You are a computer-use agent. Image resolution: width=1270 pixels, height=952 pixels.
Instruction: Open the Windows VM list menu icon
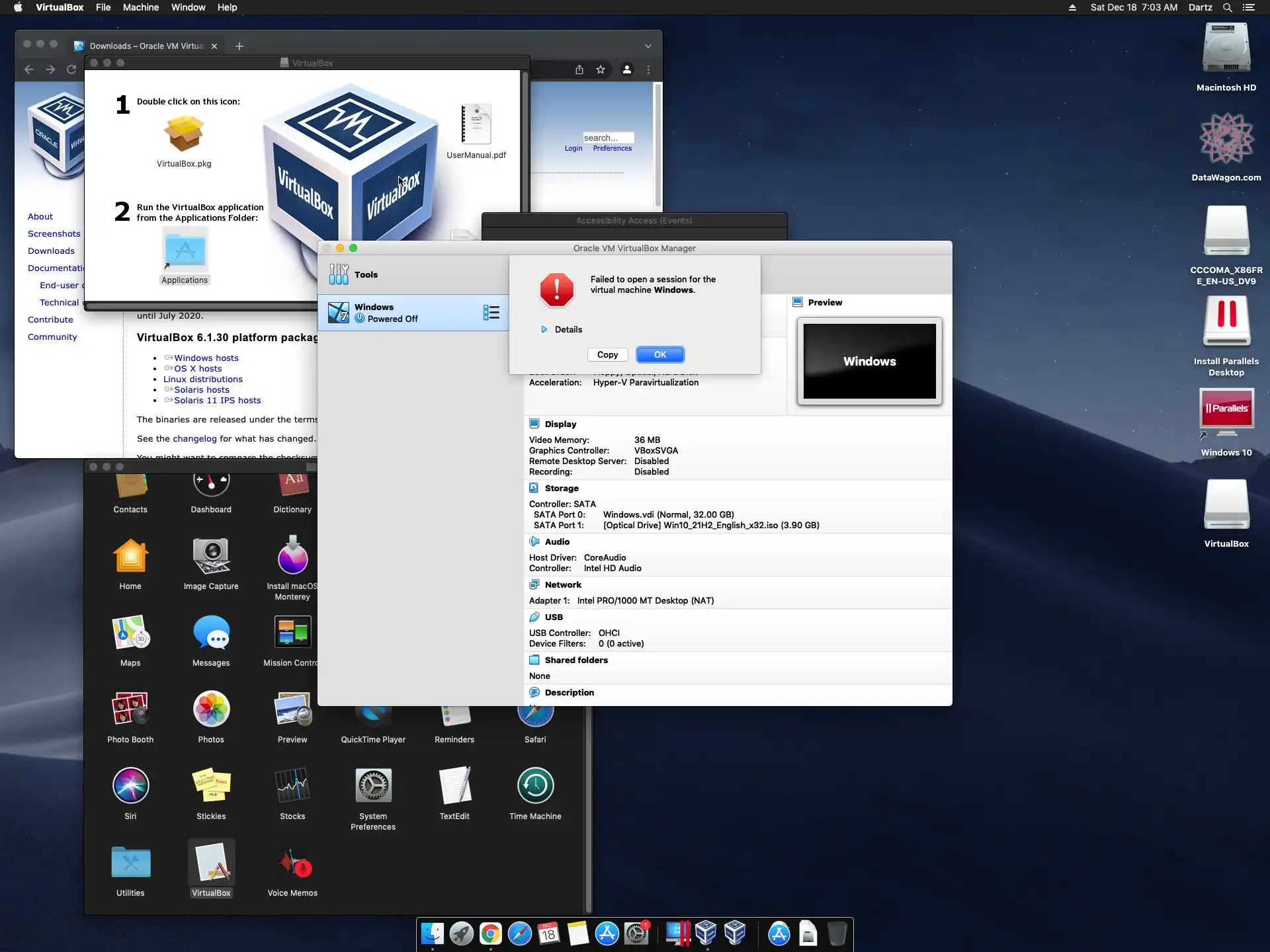coord(491,313)
